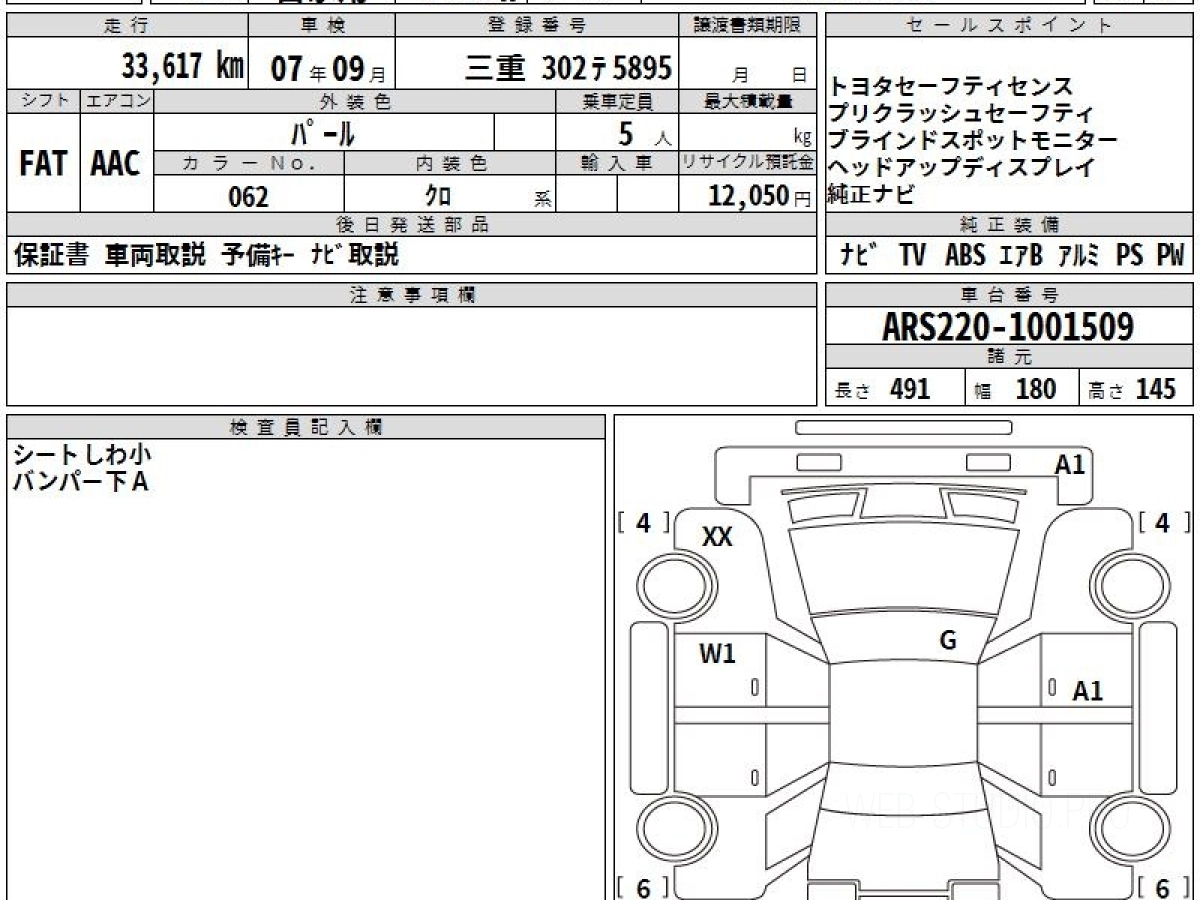Screen dimensions: 1200x900
Task: Click the height value 145
Action: [1155, 389]
